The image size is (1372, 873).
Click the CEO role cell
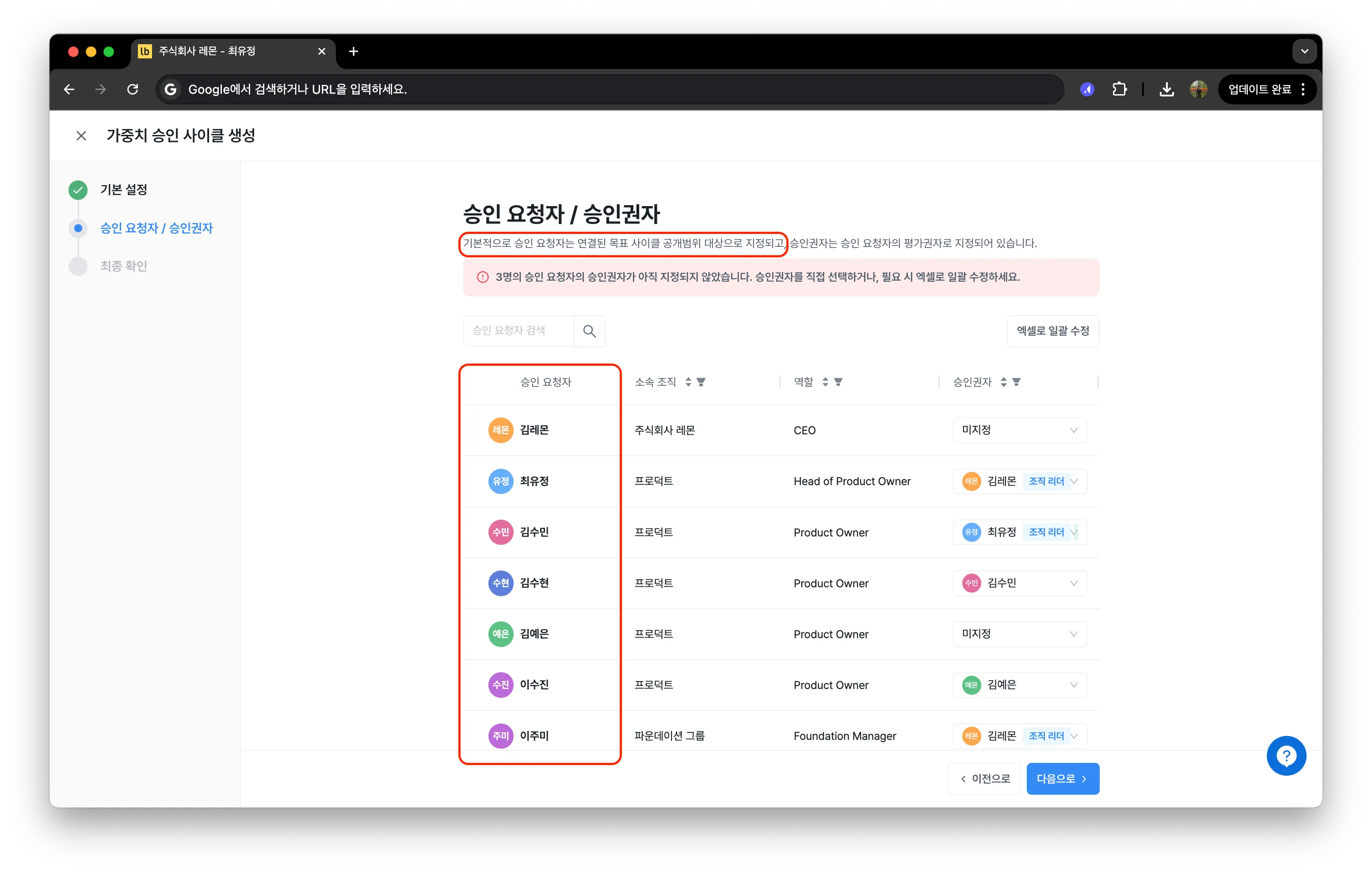click(x=804, y=430)
